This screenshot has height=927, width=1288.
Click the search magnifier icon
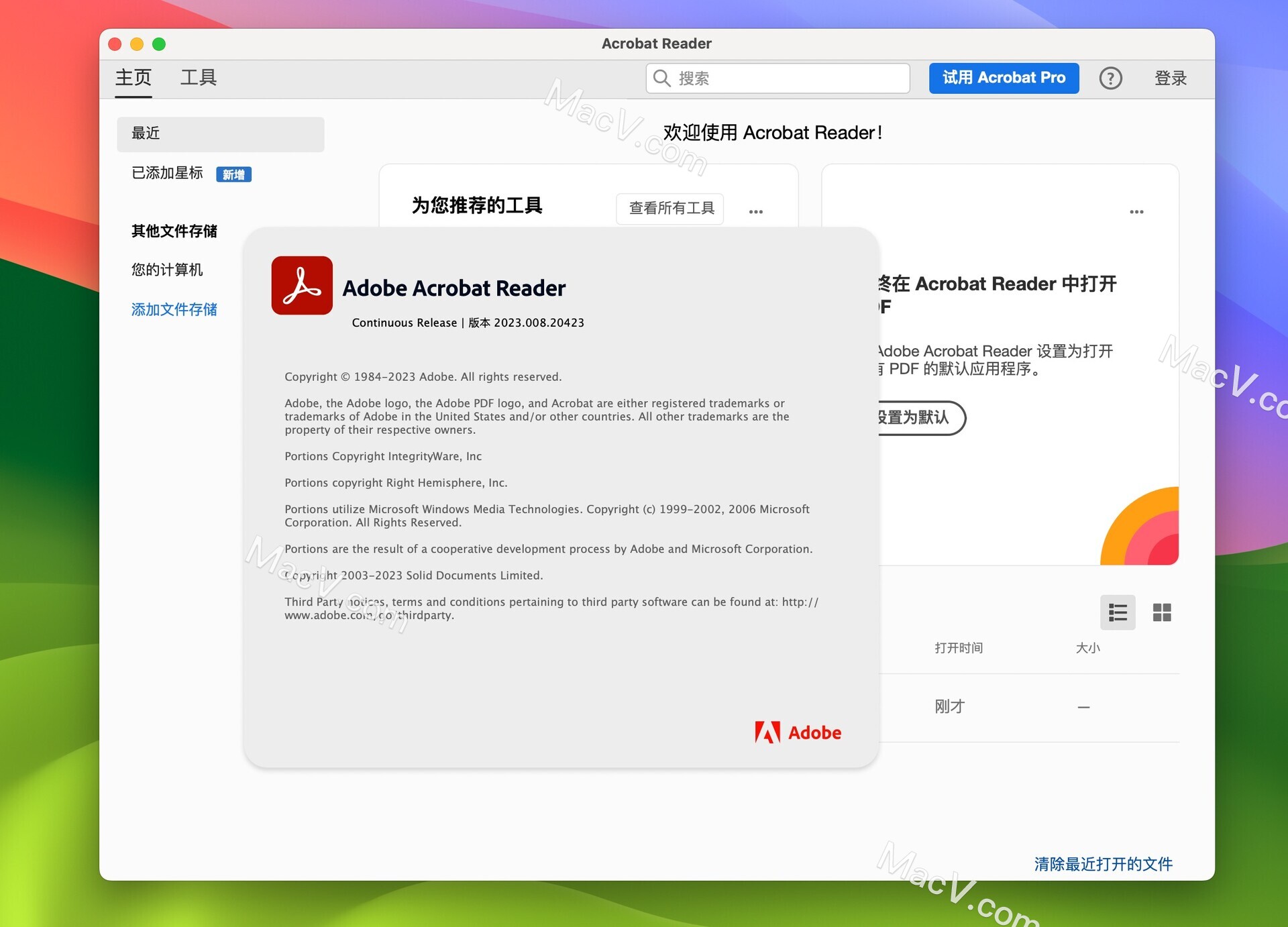point(661,78)
